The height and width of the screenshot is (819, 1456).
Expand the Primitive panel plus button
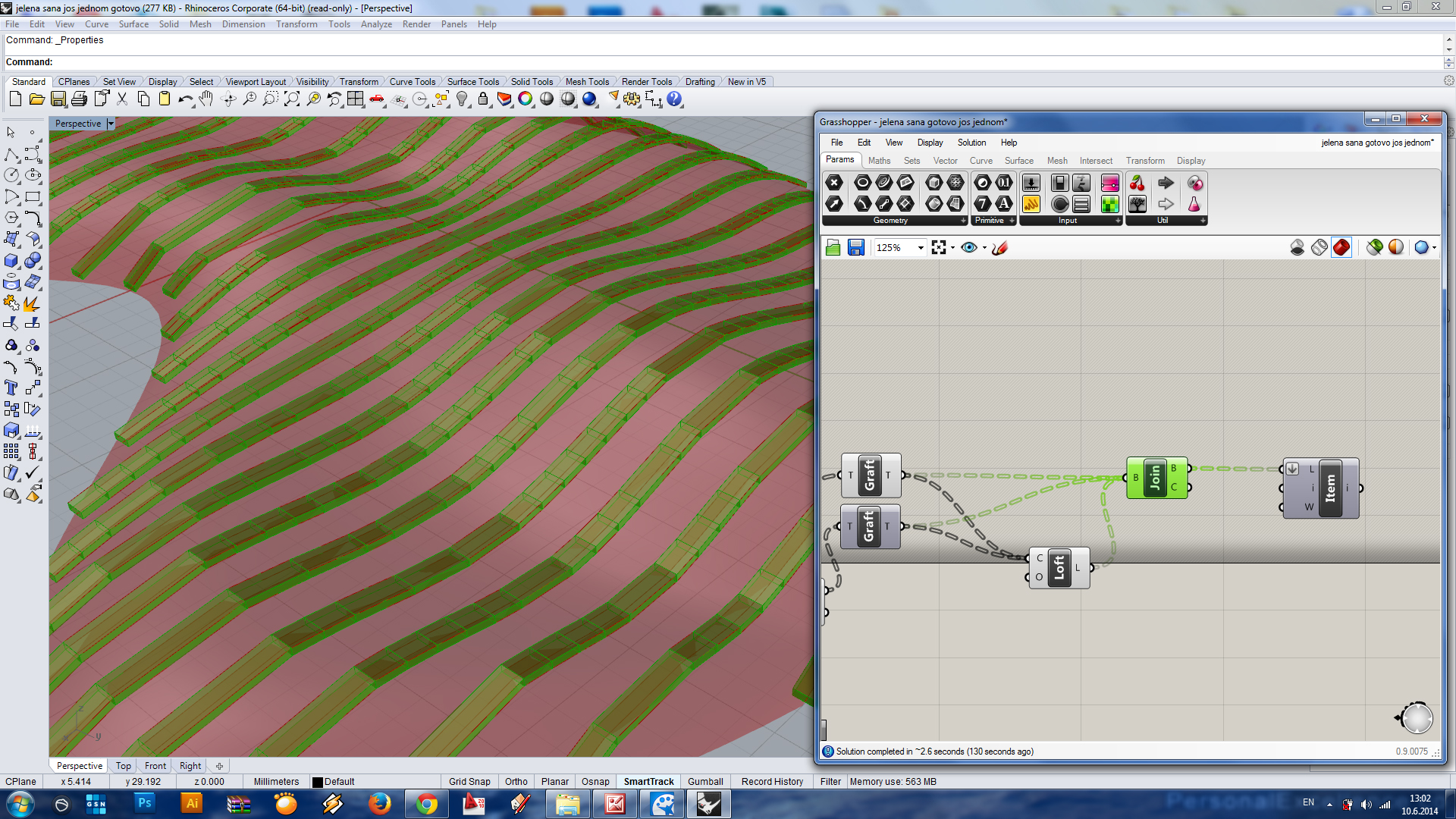point(1012,221)
